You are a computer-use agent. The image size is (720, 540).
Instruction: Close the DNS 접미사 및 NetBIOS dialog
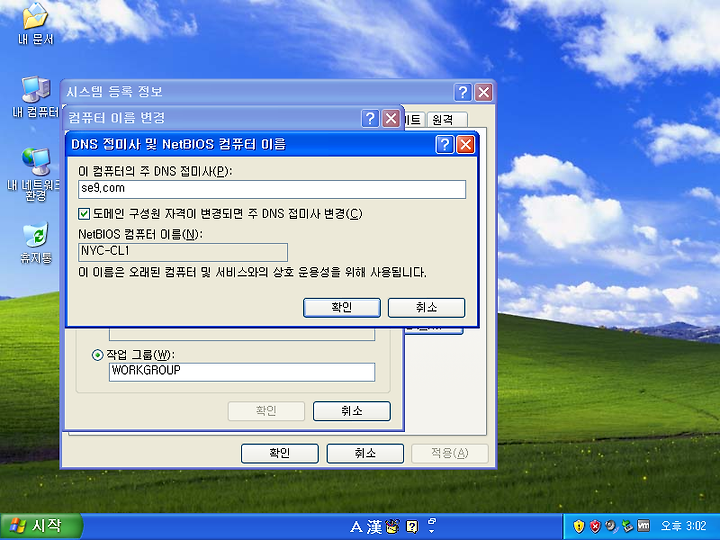pyautogui.click(x=465, y=145)
